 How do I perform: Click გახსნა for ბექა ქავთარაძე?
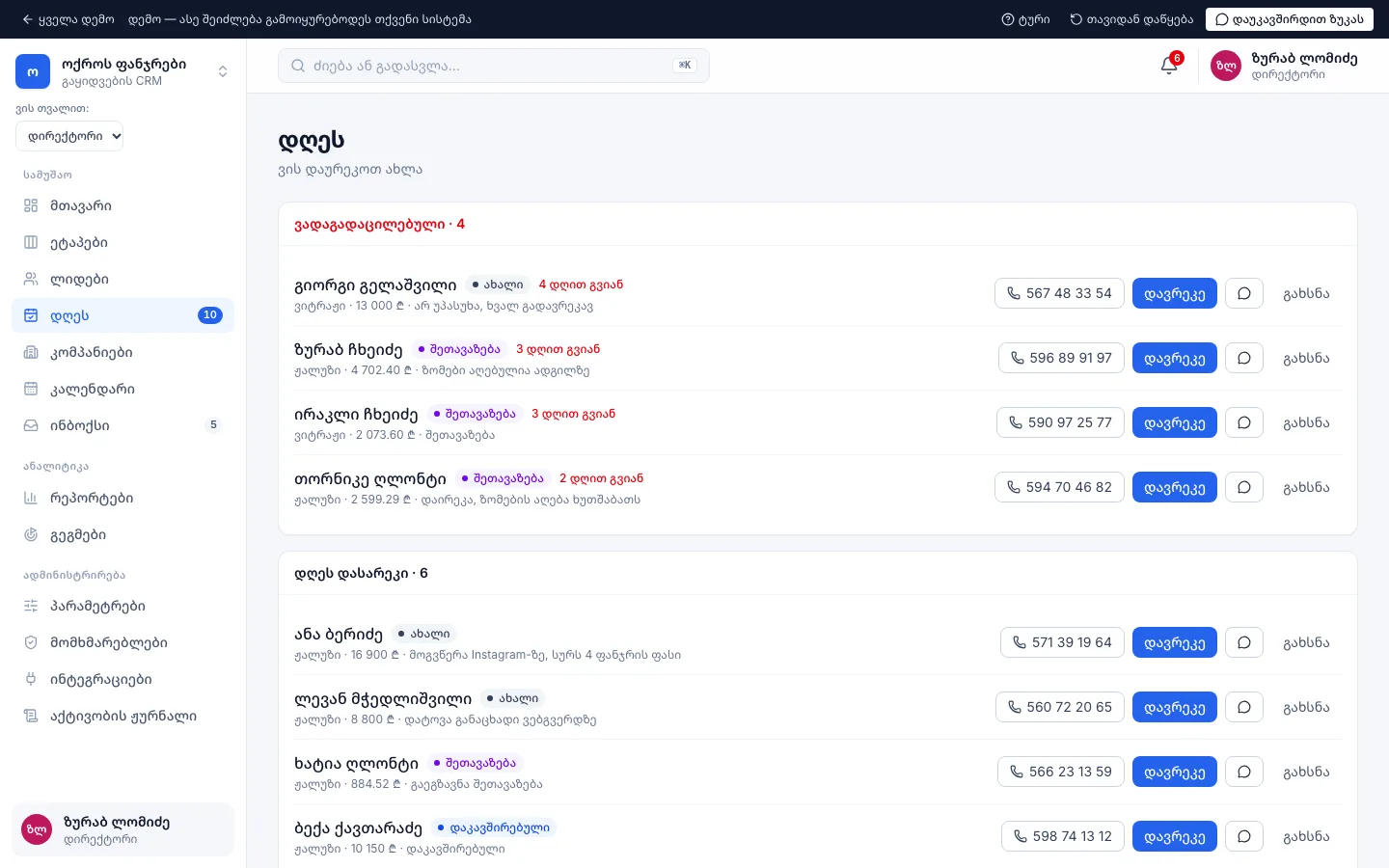coord(1306,836)
